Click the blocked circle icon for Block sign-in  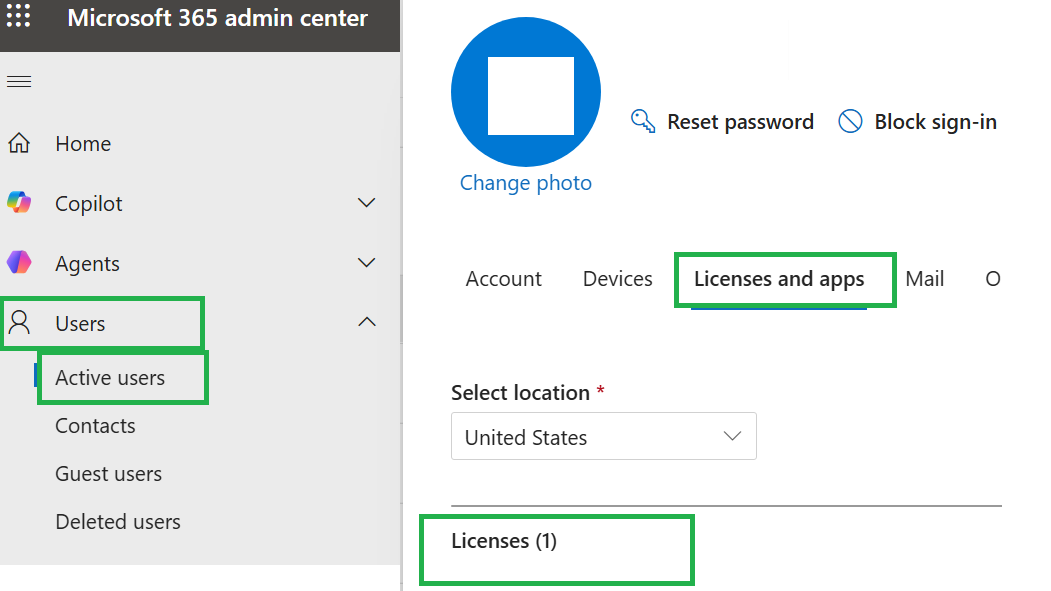click(x=850, y=121)
